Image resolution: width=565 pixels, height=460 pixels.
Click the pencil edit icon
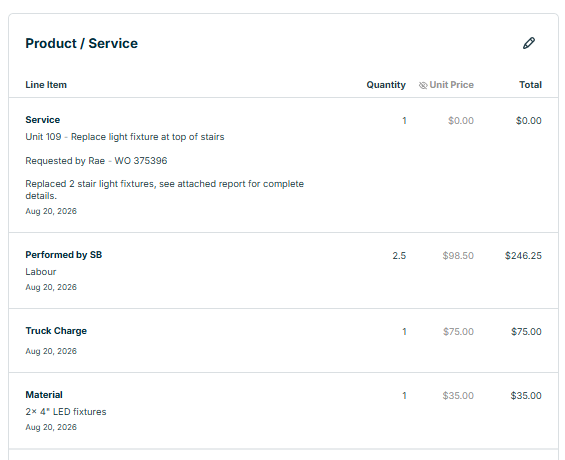(529, 43)
